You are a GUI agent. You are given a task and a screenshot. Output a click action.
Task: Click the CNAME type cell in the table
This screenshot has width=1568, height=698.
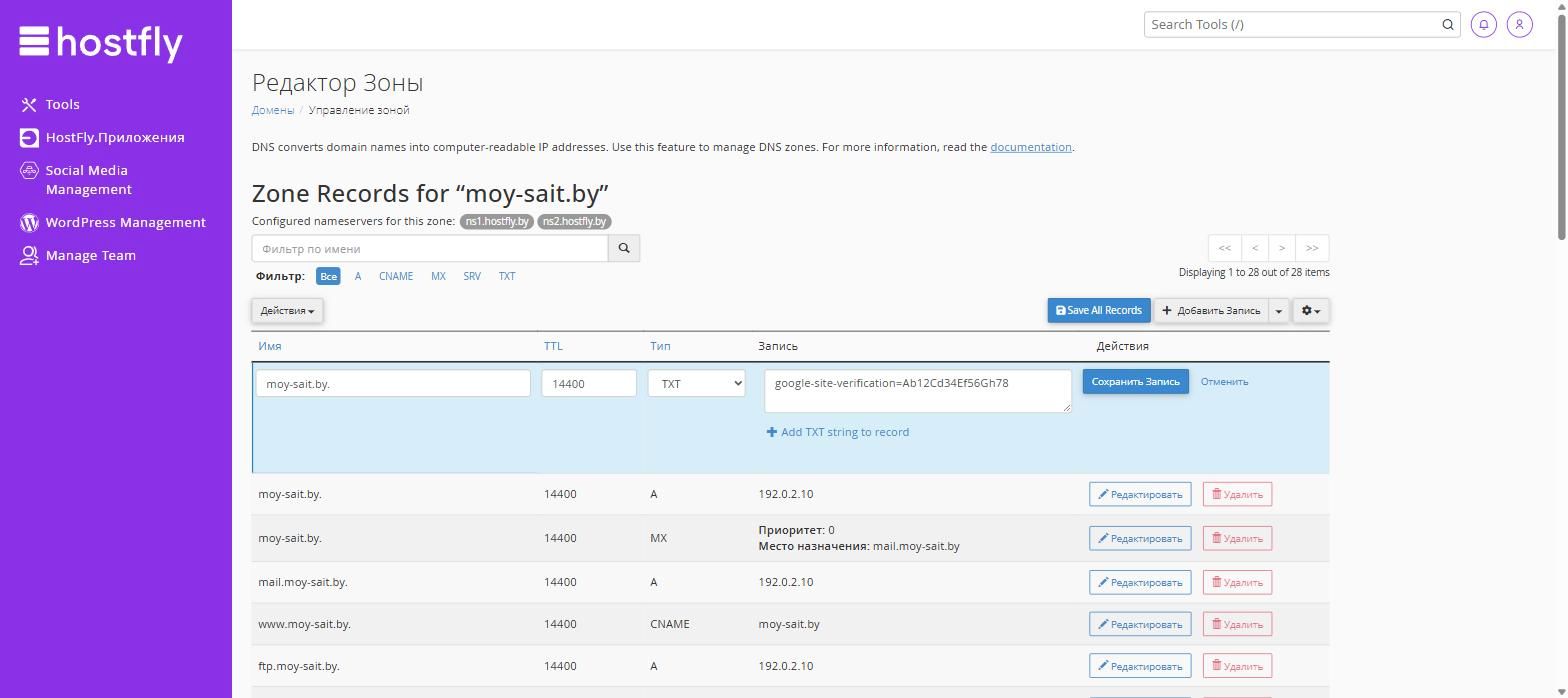coord(670,624)
